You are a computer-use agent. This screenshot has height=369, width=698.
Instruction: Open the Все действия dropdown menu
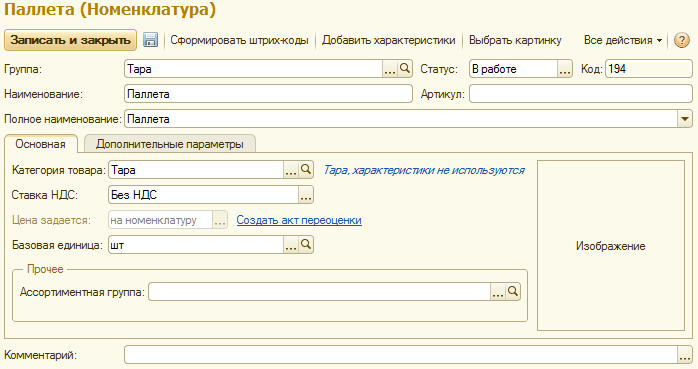point(623,40)
